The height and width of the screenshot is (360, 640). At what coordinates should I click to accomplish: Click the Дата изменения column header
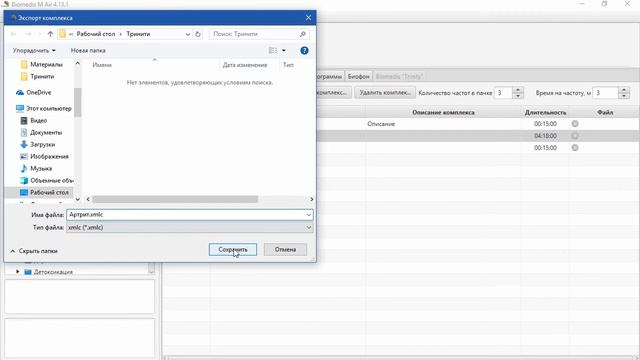245,65
